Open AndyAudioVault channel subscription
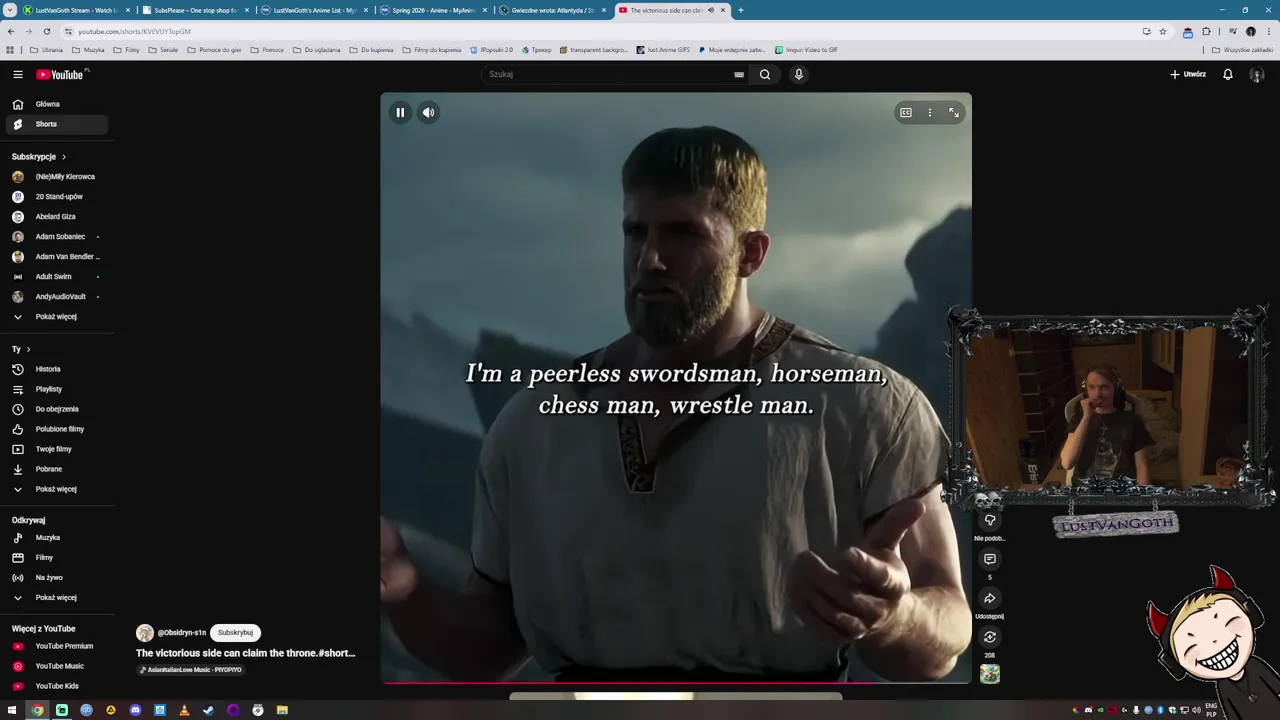Viewport: 1280px width, 720px height. pyautogui.click(x=56, y=297)
